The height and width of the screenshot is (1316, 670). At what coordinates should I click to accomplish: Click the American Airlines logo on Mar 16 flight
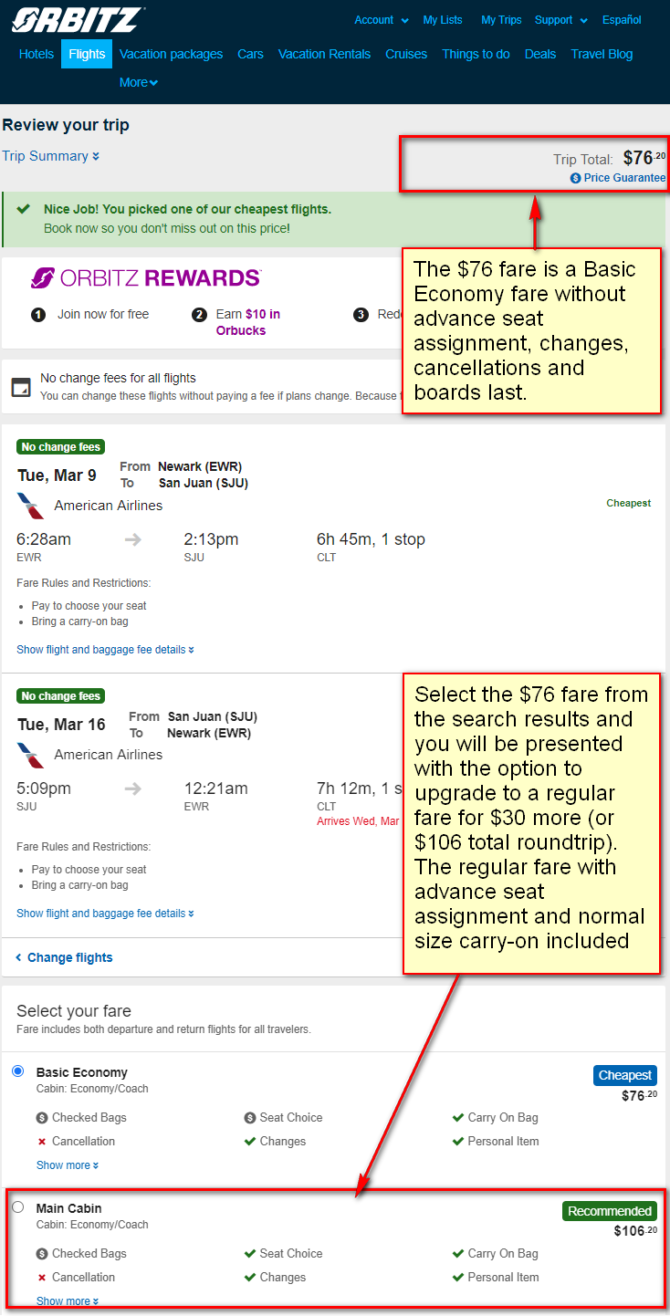pyautogui.click(x=31, y=755)
